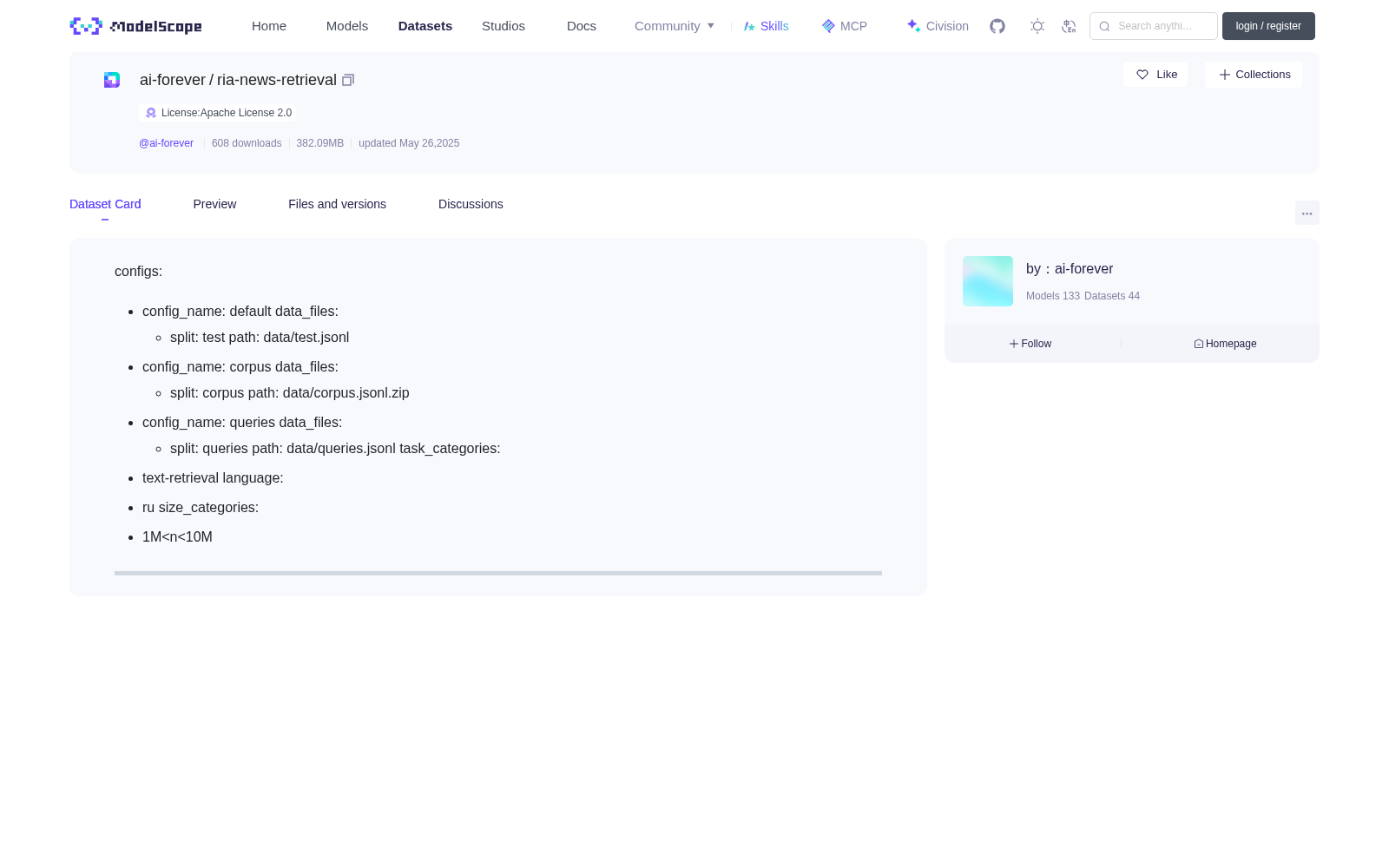This screenshot has height=868, width=1389.
Task: Open the Studios menu item
Action: click(504, 26)
